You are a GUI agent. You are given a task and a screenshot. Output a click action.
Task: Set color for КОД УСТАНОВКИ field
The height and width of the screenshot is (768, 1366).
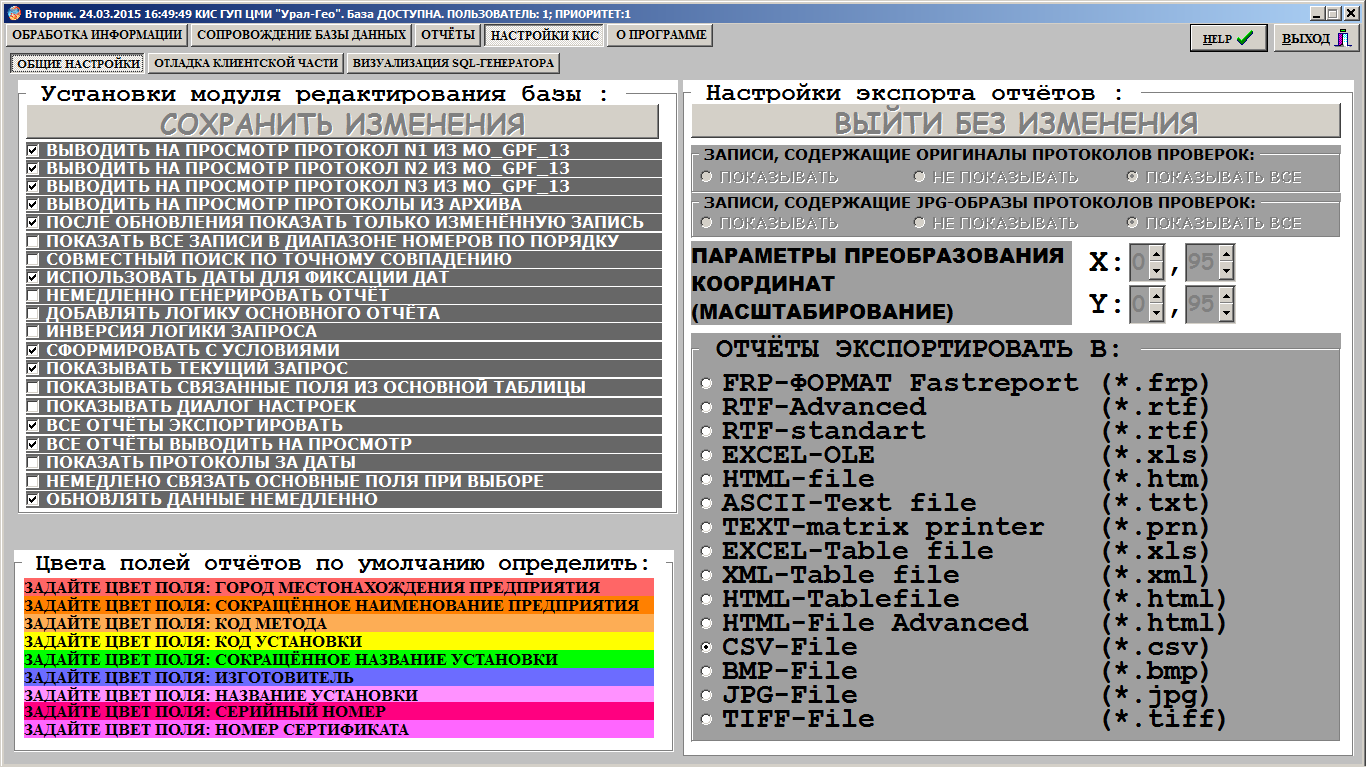coord(338,641)
